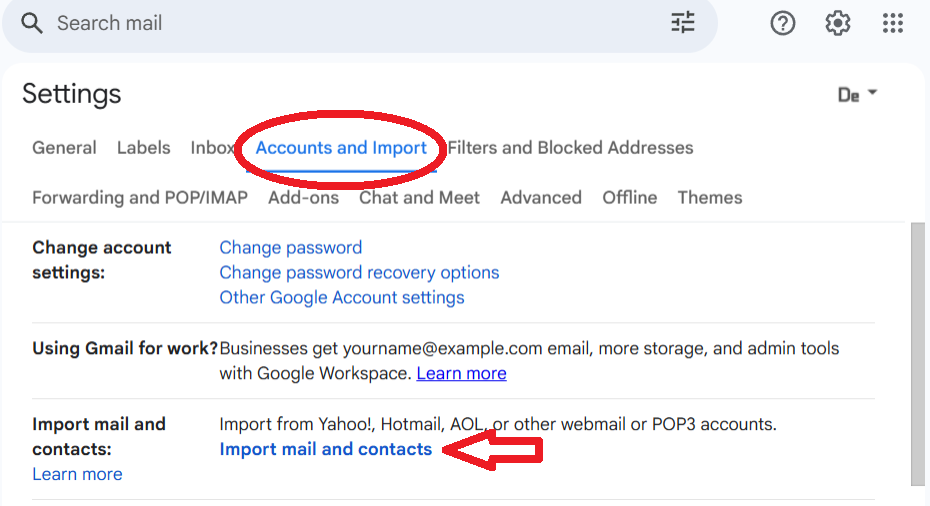This screenshot has width=930, height=506.
Task: Click into the Search mail field
Action: tap(356, 24)
